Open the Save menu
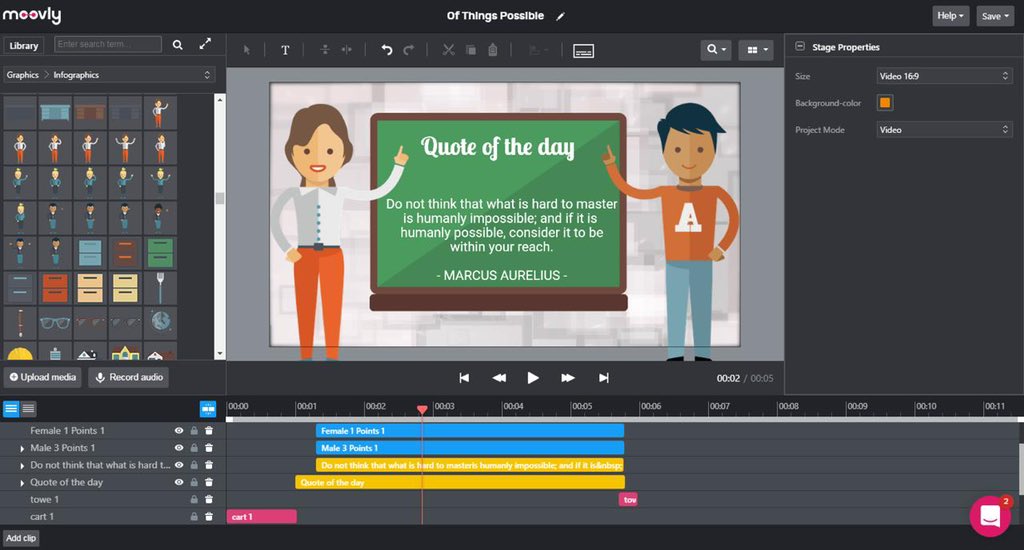This screenshot has width=1024, height=550. coord(995,16)
